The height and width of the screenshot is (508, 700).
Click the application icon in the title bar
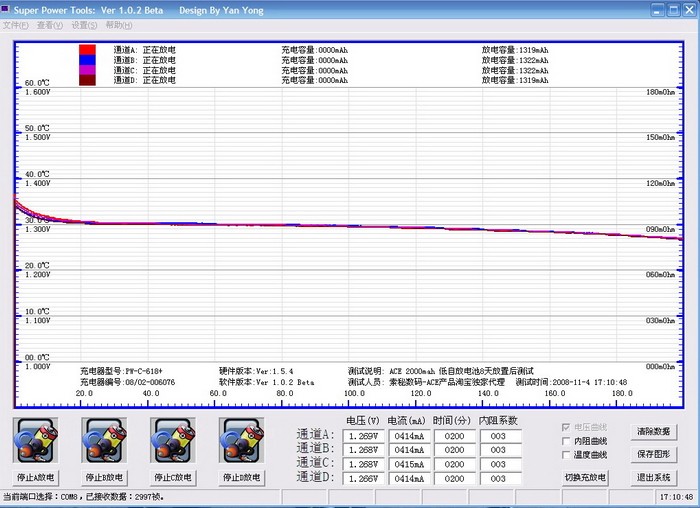pyautogui.click(x=5, y=9)
